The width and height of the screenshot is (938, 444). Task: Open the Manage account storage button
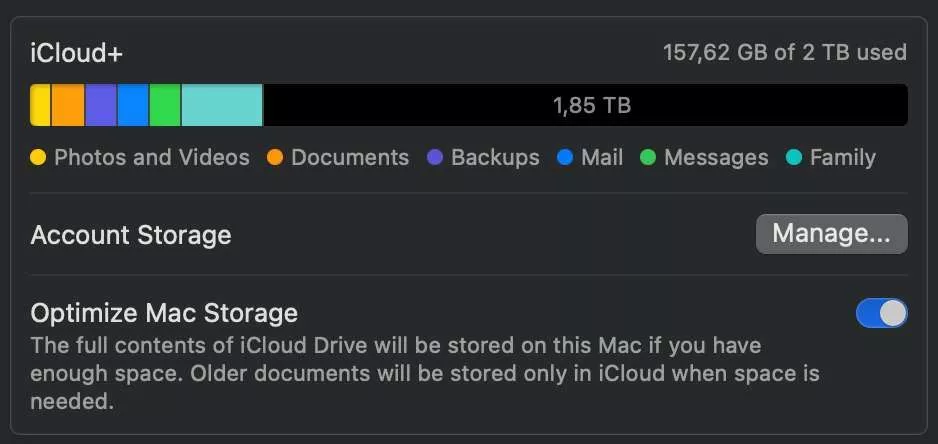tap(831, 234)
